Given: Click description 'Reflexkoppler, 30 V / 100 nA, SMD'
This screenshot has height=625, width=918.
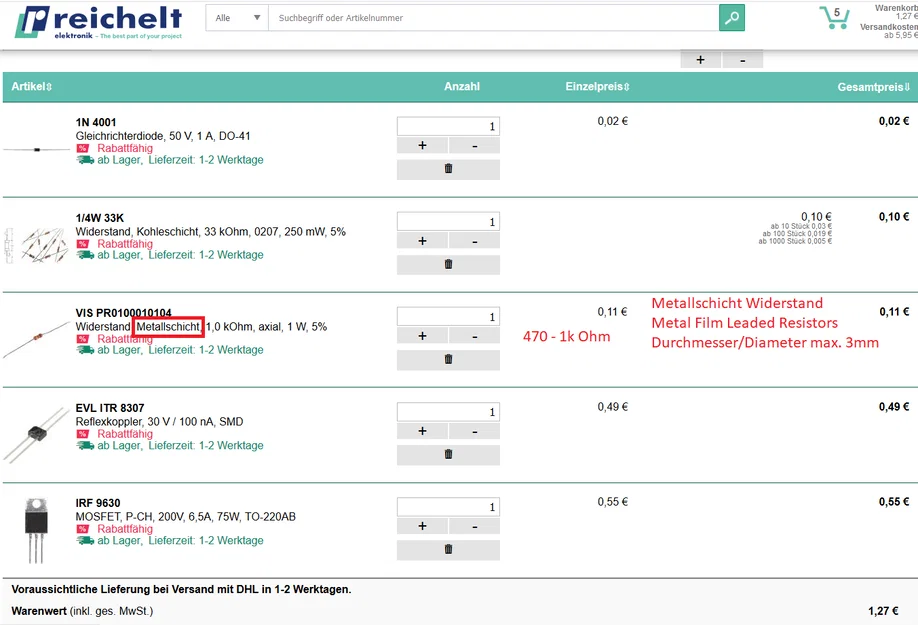Looking at the screenshot, I should click(159, 421).
